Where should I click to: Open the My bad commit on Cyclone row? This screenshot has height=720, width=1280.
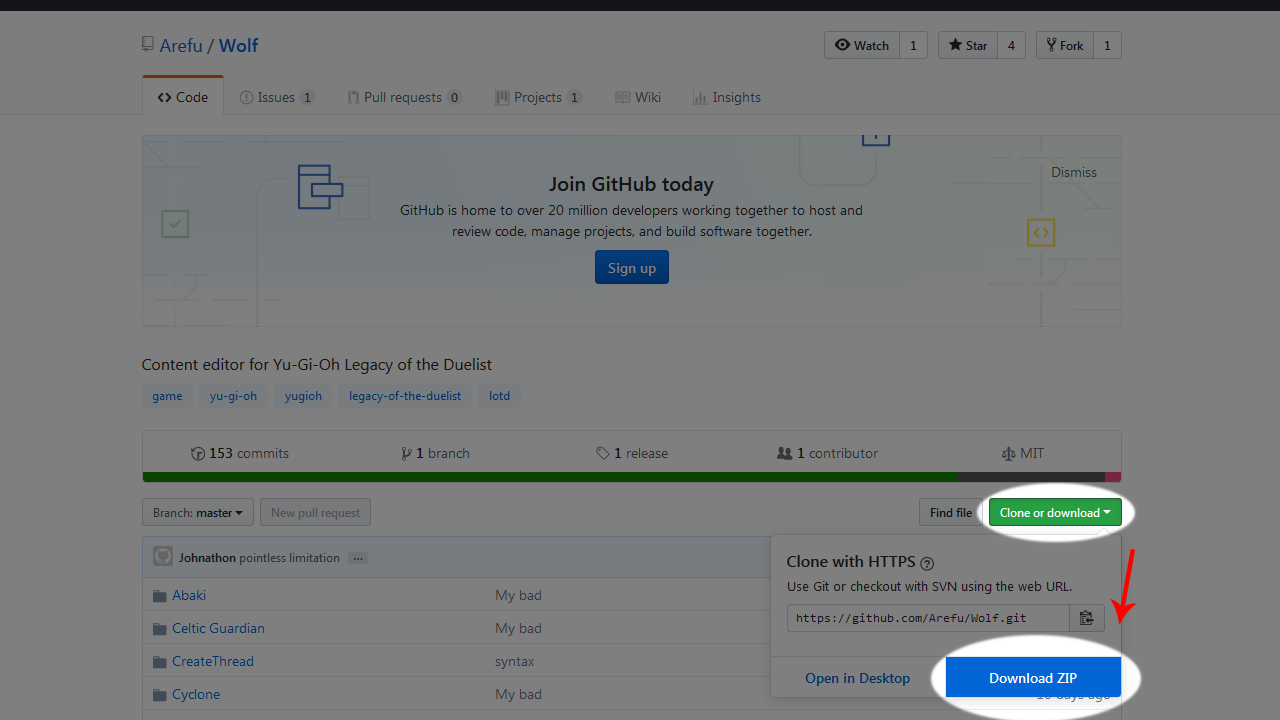[x=518, y=694]
